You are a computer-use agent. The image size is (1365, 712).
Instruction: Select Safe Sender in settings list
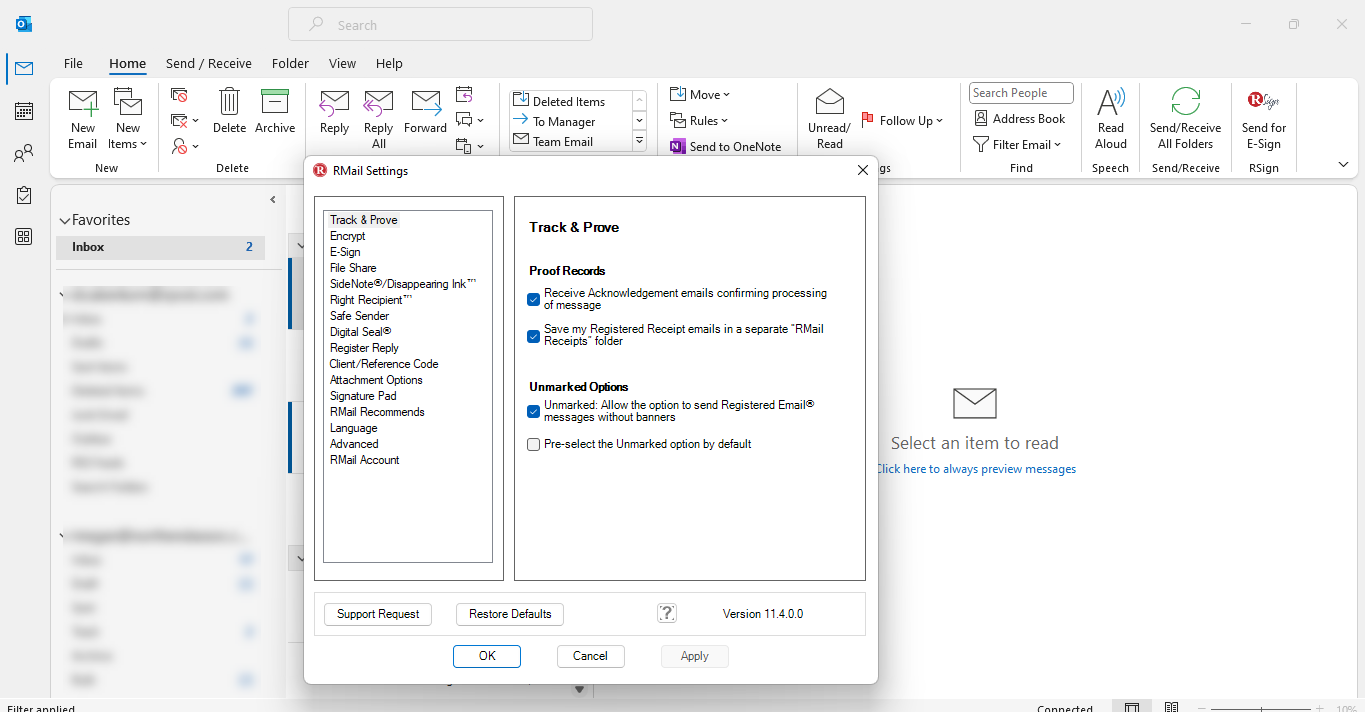pos(359,316)
